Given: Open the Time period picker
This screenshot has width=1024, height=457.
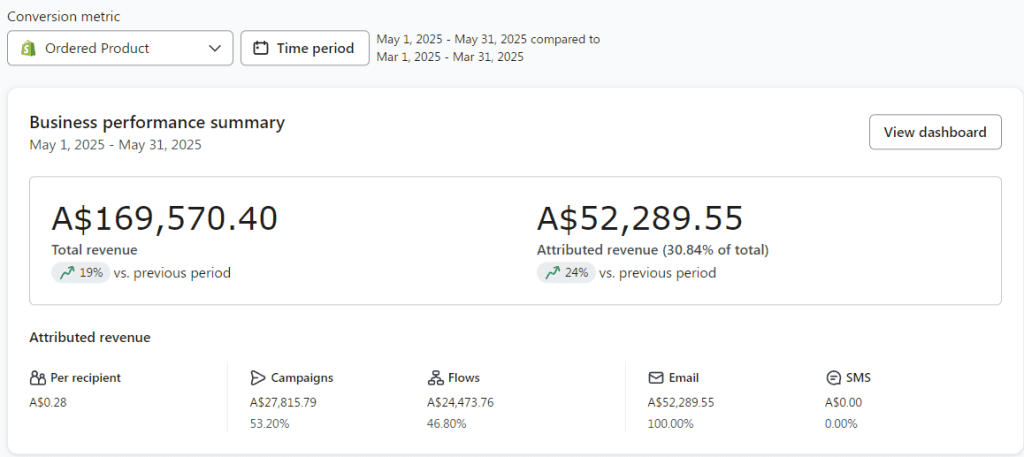Looking at the screenshot, I should tap(304, 48).
